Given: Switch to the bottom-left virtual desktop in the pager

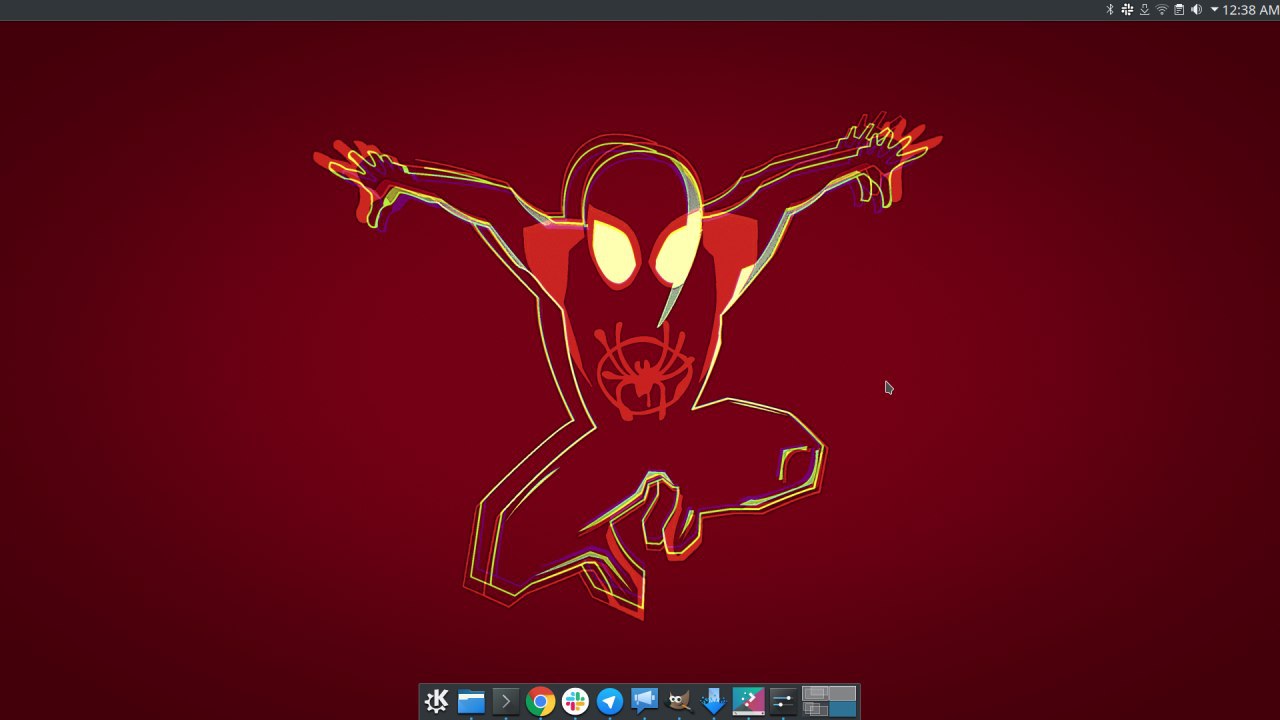Looking at the screenshot, I should tap(816, 709).
